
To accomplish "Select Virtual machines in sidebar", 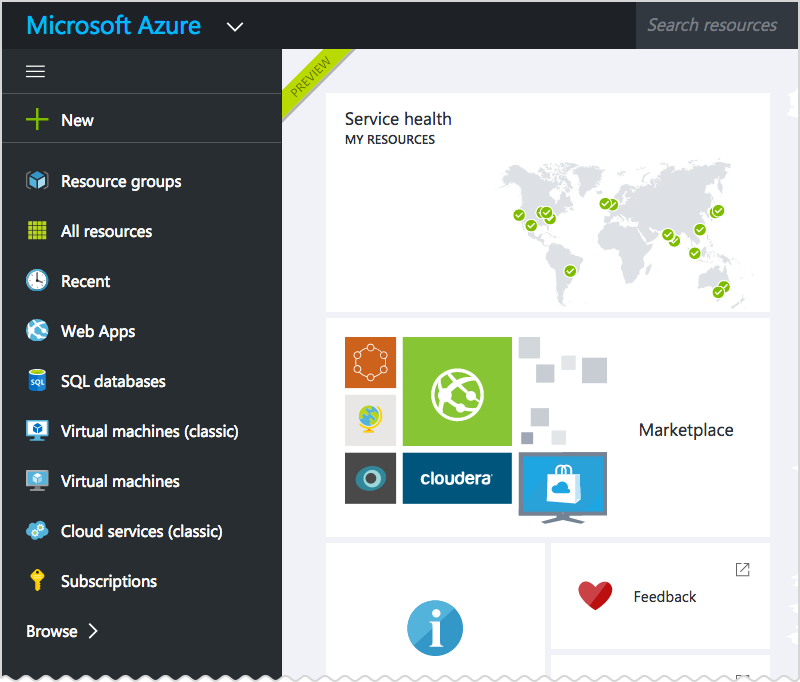I will pos(120,481).
